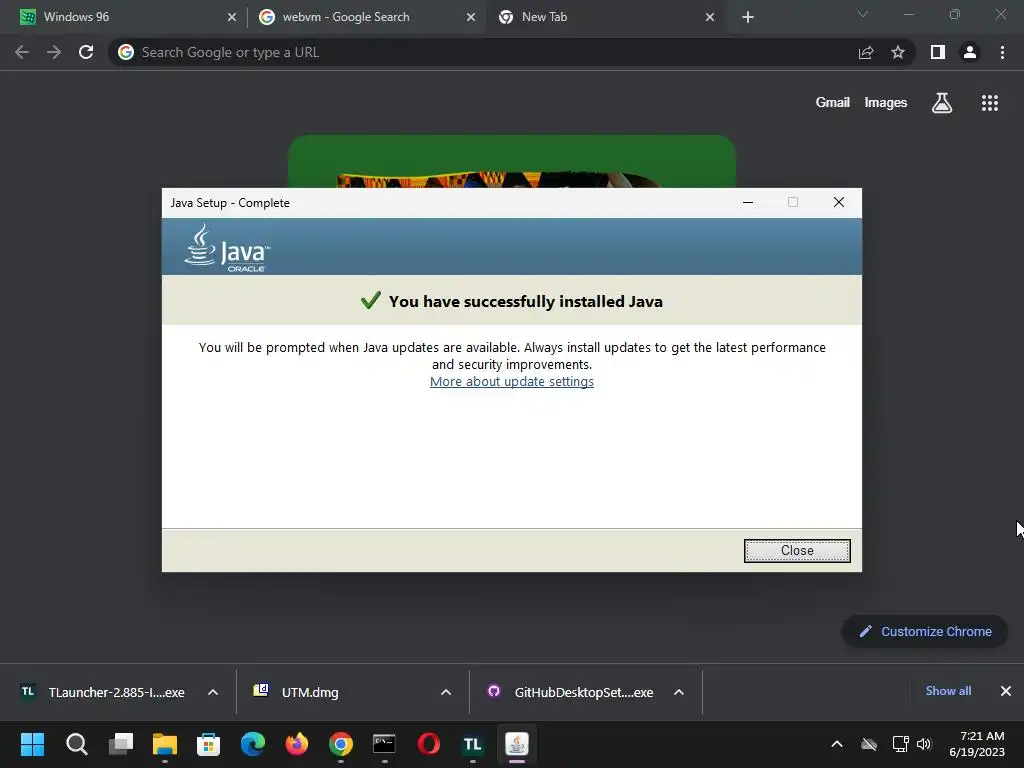1024x768 pixels.
Task: Share this page icon in address bar
Action: pyautogui.click(x=866, y=52)
